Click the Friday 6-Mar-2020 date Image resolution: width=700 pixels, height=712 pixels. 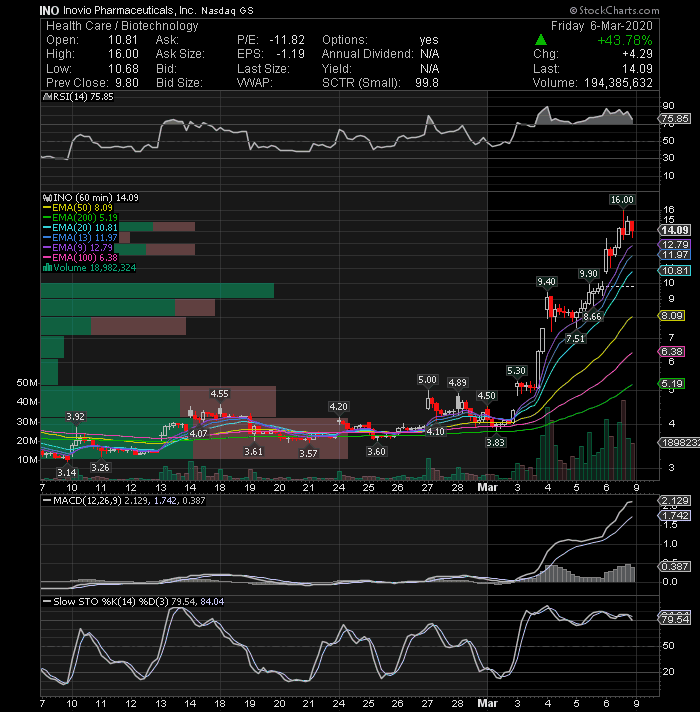(601, 26)
